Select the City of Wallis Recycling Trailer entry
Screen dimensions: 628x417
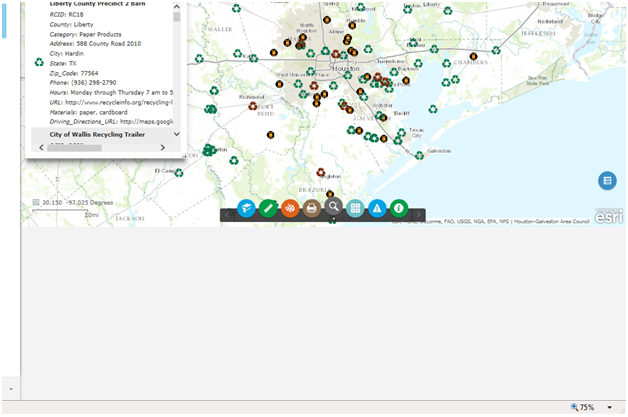pos(97,134)
